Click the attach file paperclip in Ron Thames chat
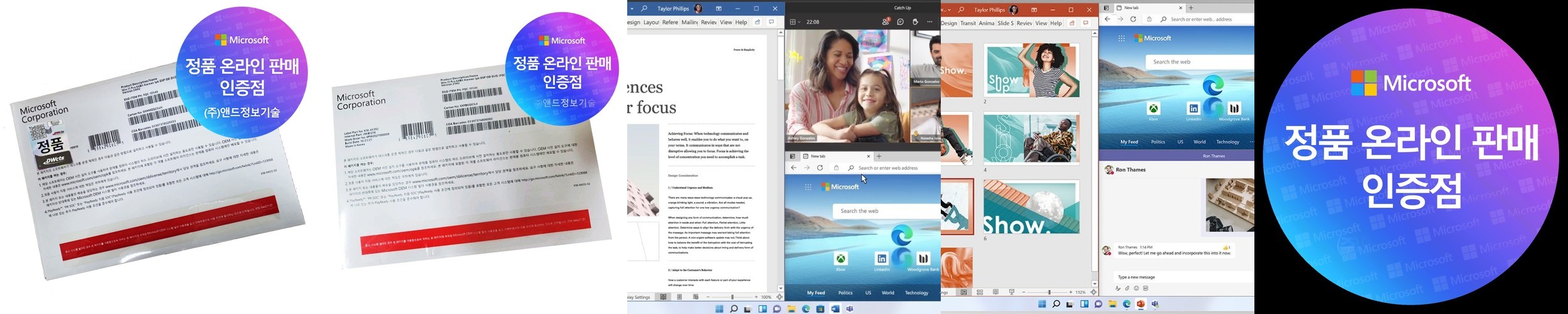The width and height of the screenshot is (1568, 314). [1127, 288]
